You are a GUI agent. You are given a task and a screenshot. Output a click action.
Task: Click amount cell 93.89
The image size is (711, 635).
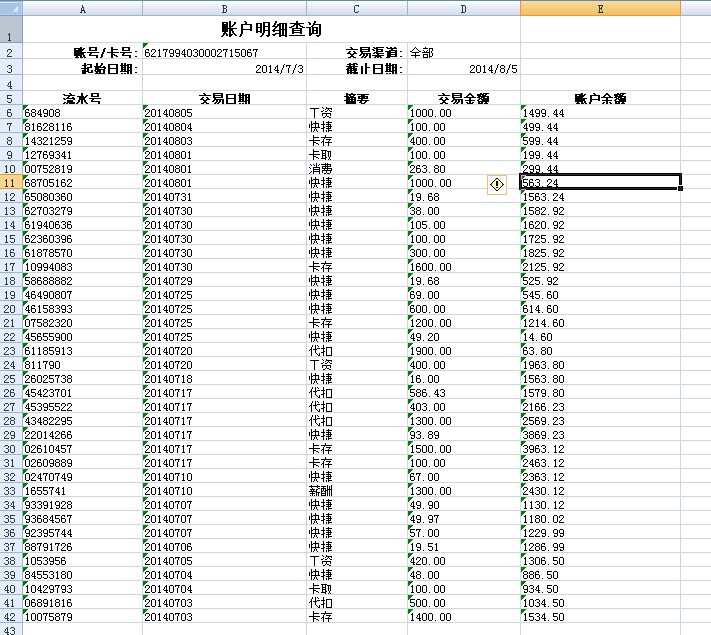pyautogui.click(x=464, y=435)
